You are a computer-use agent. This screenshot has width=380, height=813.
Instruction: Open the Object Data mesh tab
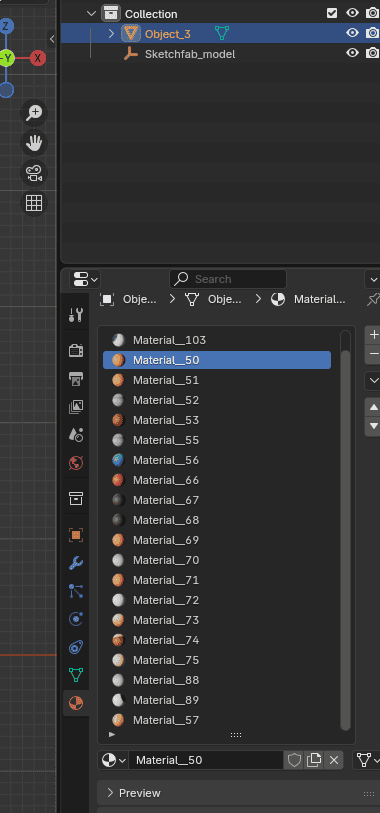click(x=76, y=675)
